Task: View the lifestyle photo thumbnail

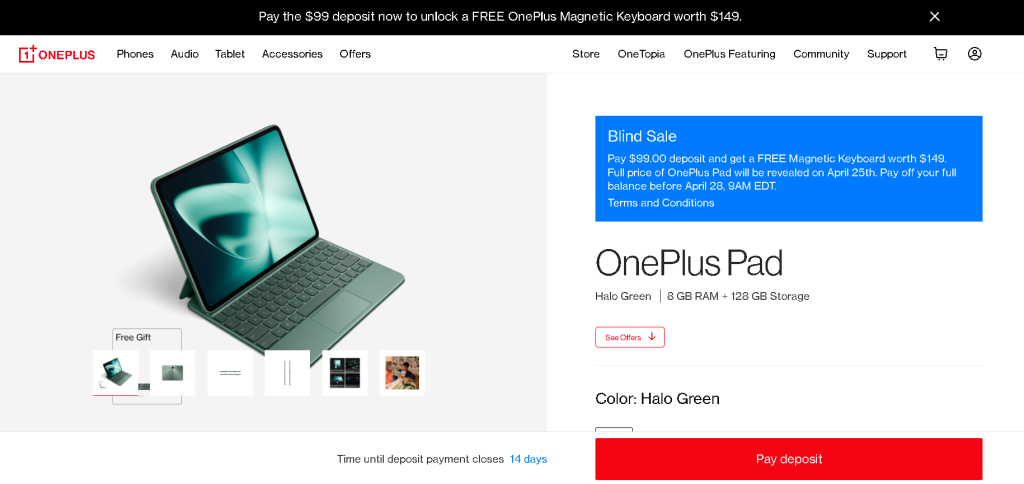Action: [402, 373]
